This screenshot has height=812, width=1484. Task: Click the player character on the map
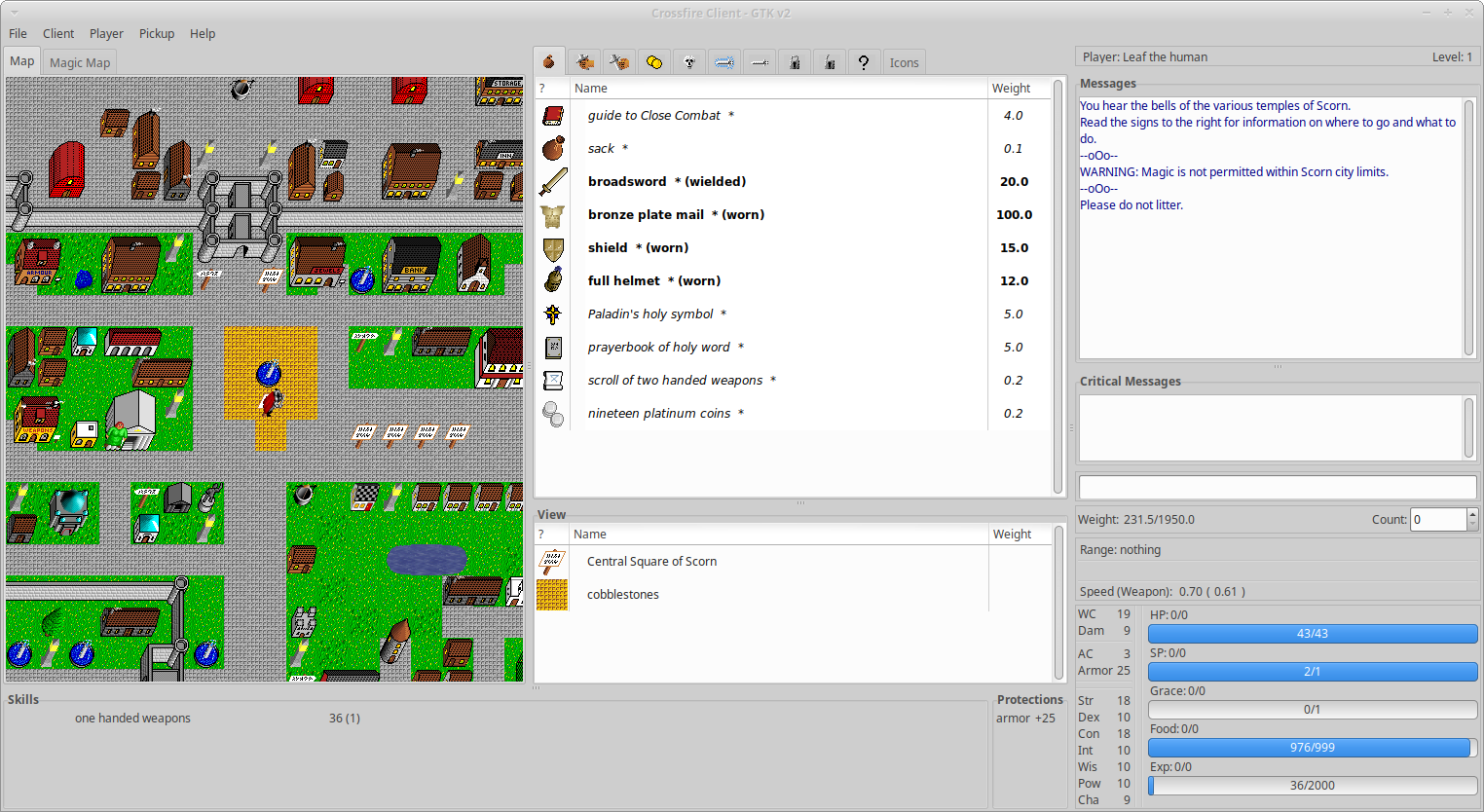(x=271, y=401)
